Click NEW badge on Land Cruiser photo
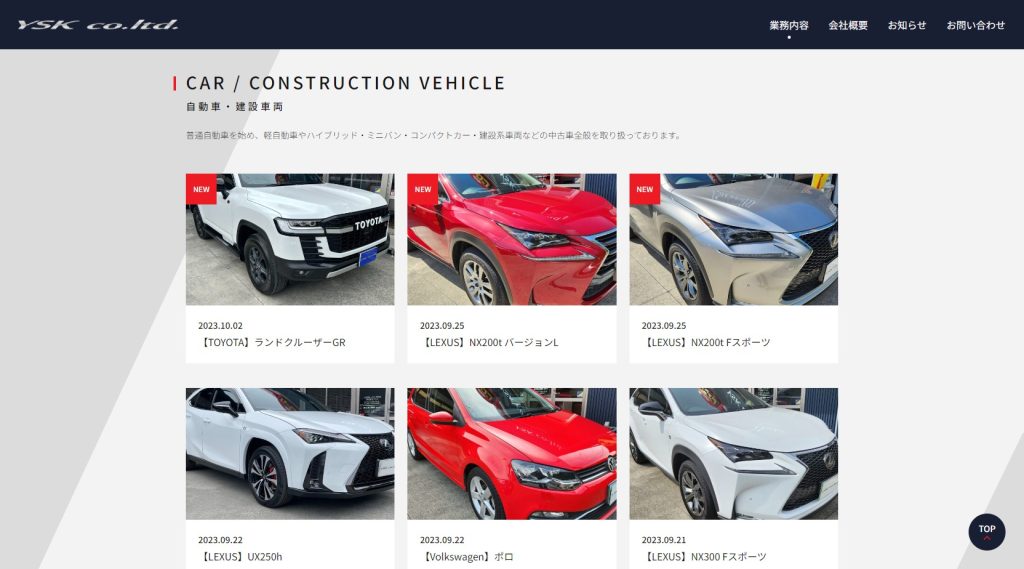The width and height of the screenshot is (1024, 569). click(201, 189)
